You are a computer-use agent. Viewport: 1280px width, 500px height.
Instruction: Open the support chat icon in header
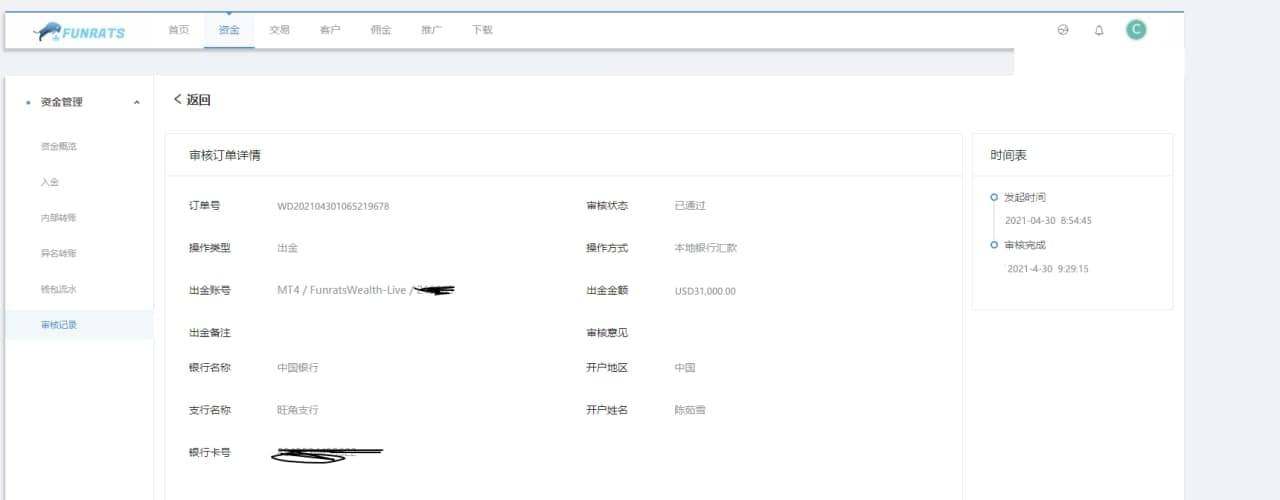click(1063, 30)
